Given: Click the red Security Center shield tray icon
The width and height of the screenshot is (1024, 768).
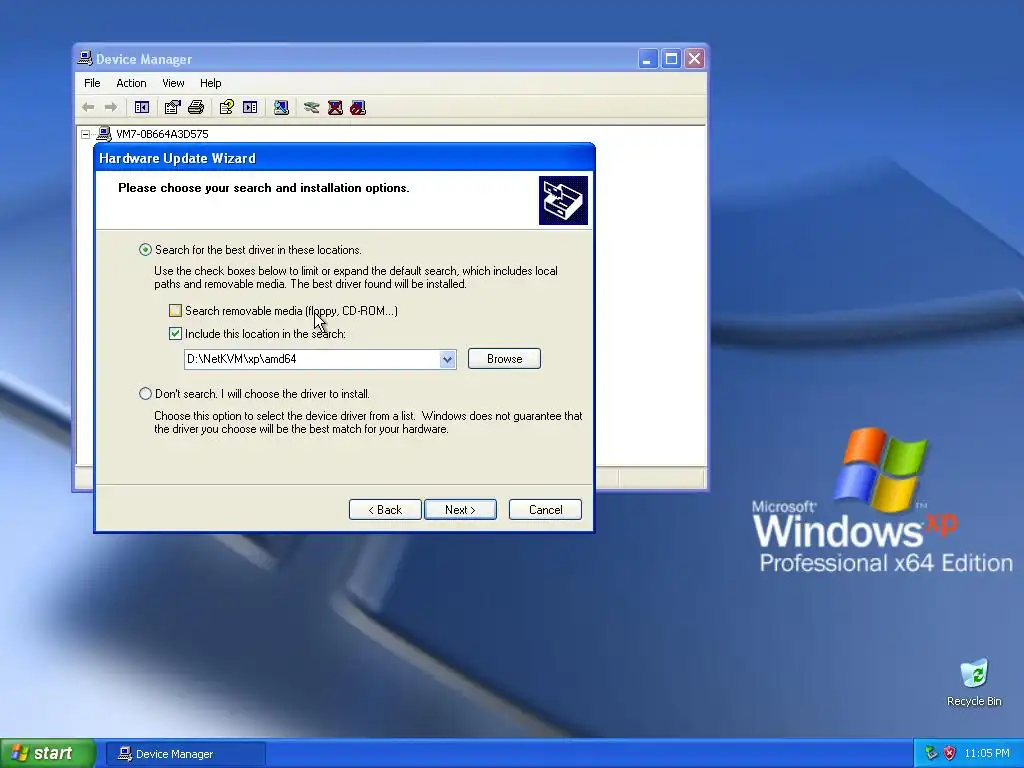Looking at the screenshot, I should [950, 753].
